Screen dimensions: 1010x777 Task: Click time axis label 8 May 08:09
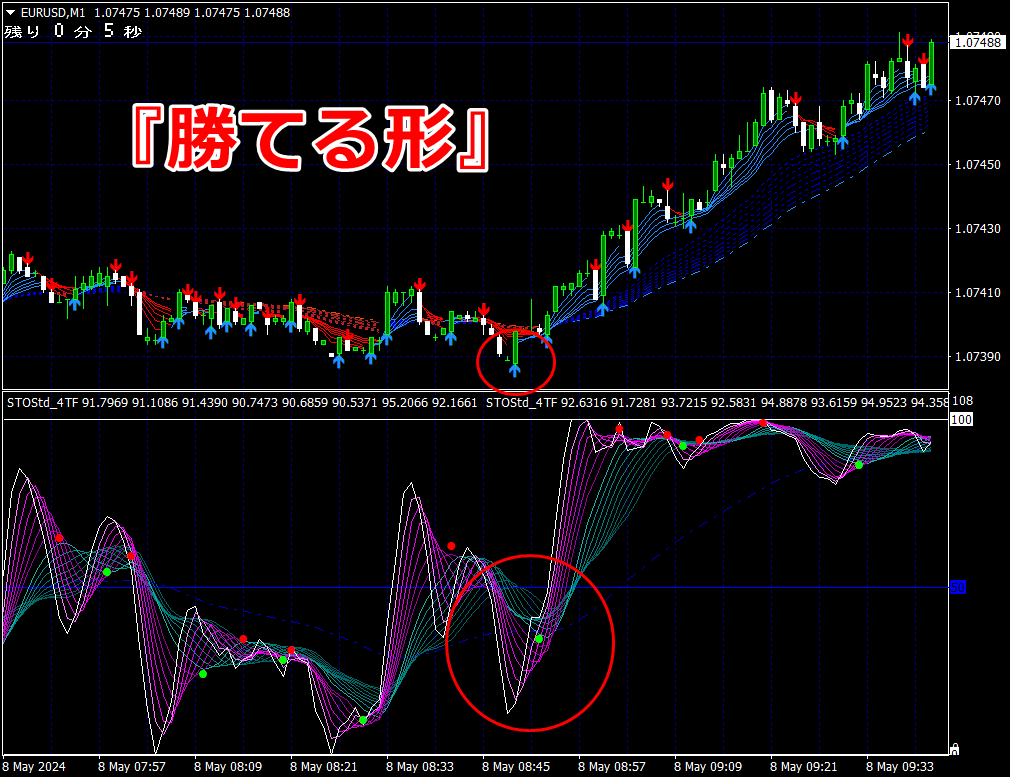pyautogui.click(x=228, y=767)
